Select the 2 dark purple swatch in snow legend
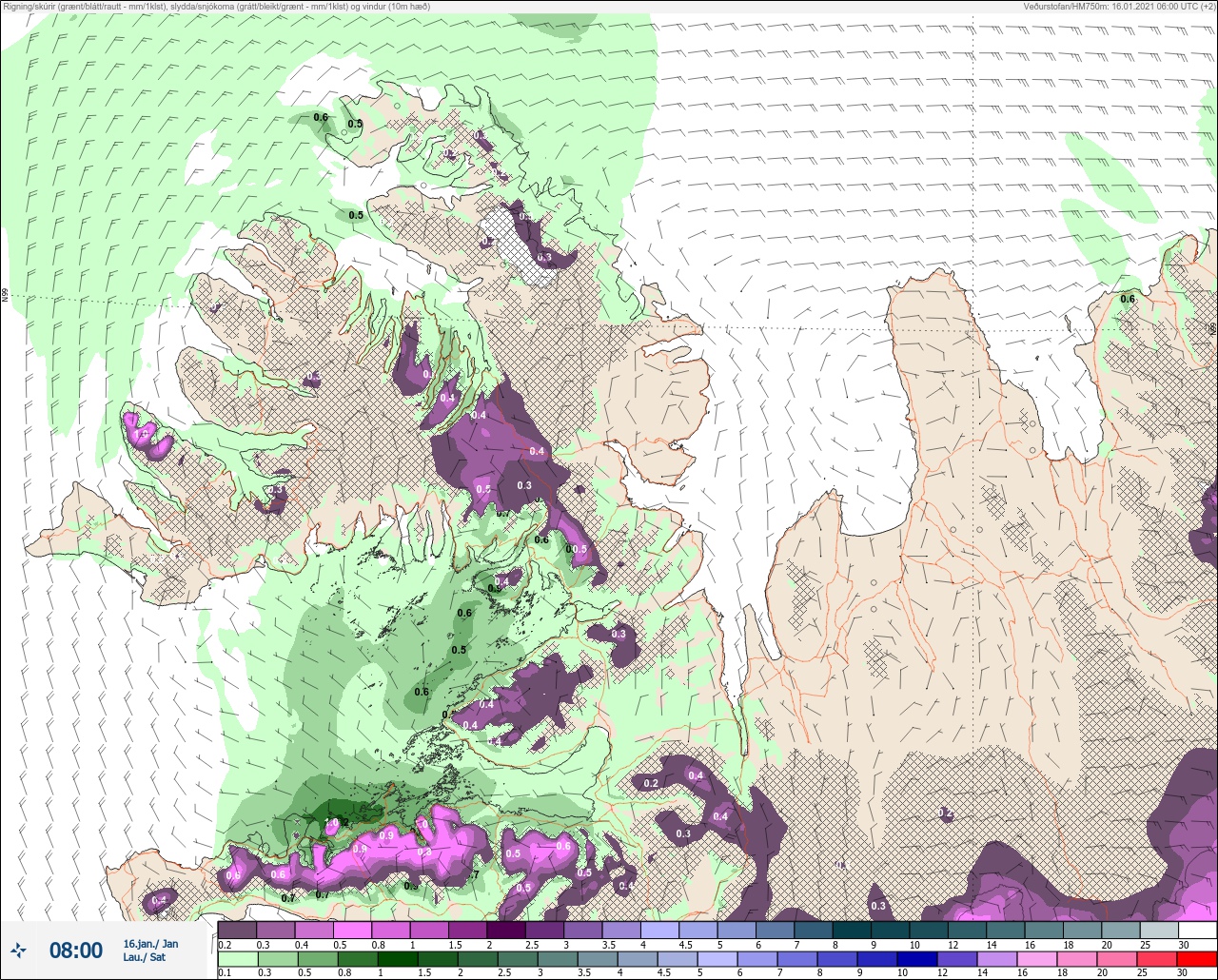Viewport: 1218px width, 980px height. [x=505, y=930]
